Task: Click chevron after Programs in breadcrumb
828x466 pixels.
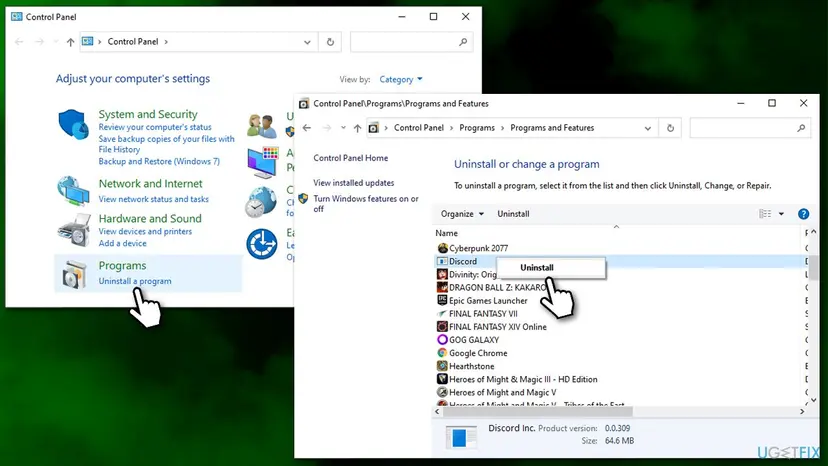Action: (x=502, y=128)
